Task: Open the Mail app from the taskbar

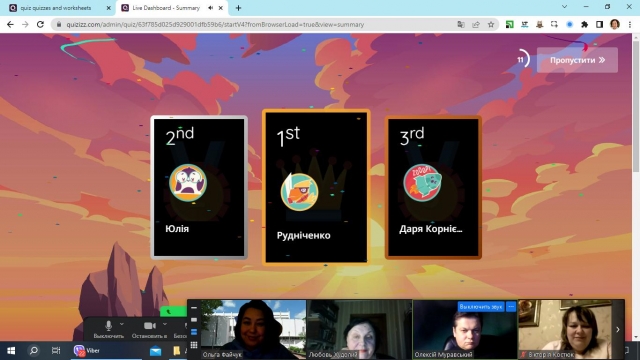Action: coord(156,351)
